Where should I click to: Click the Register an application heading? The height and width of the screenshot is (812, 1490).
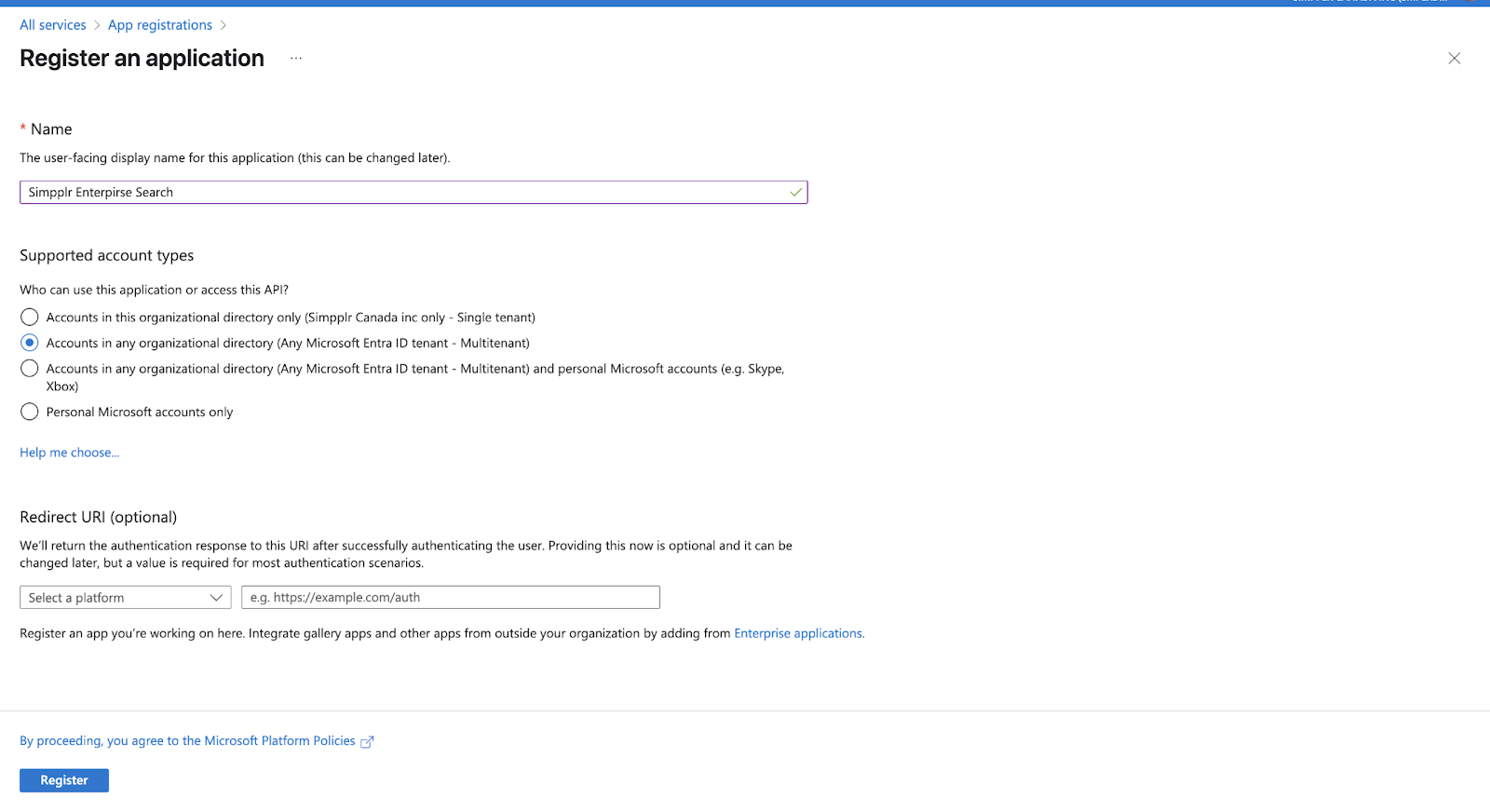pyautogui.click(x=142, y=59)
